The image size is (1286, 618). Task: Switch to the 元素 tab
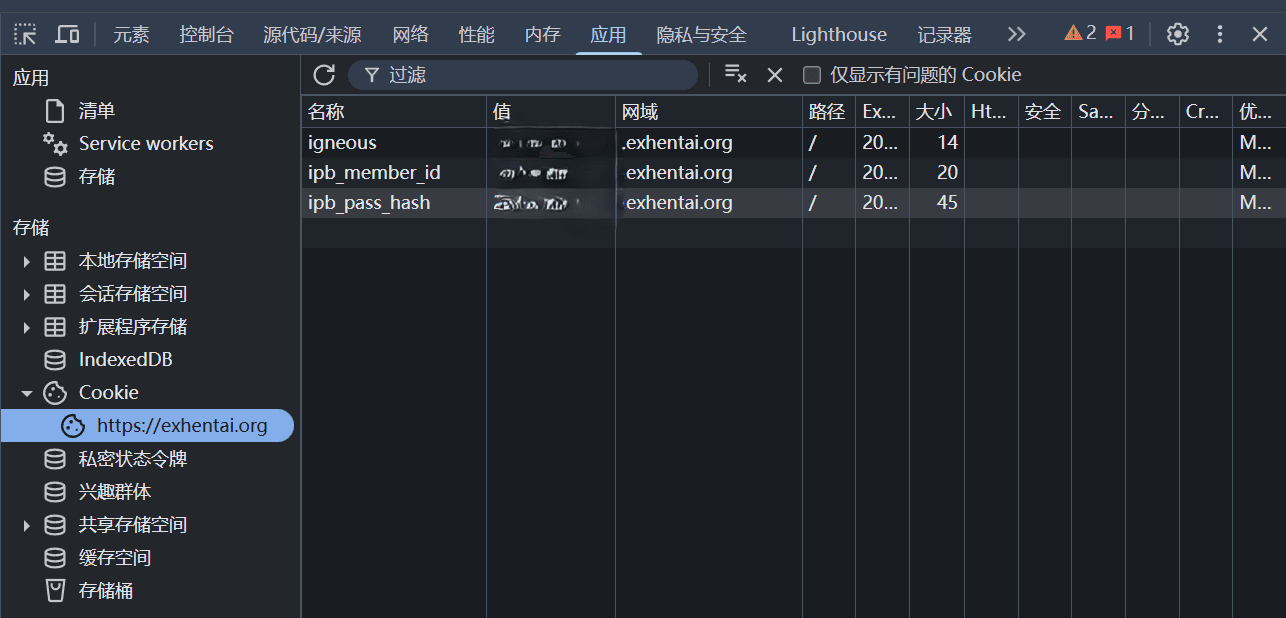click(131, 35)
